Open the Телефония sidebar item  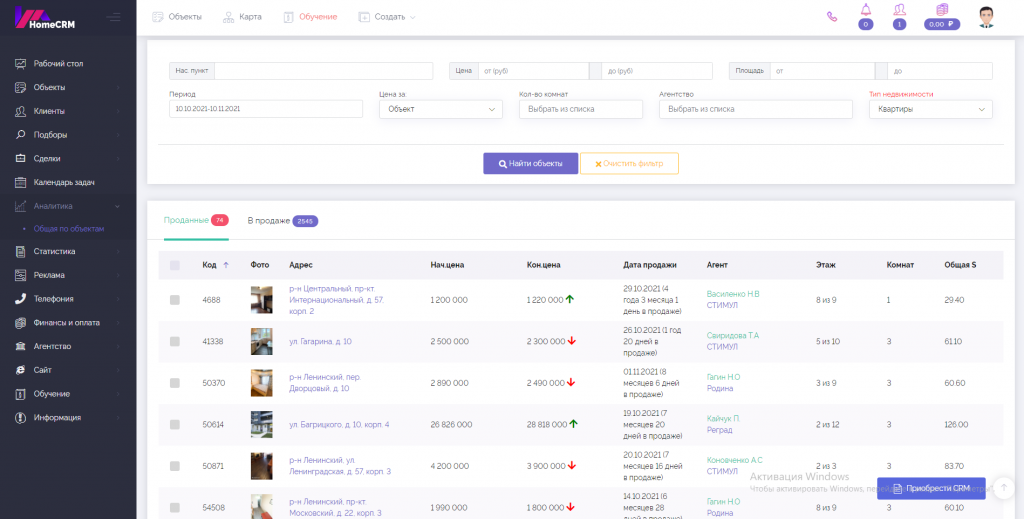(x=54, y=299)
